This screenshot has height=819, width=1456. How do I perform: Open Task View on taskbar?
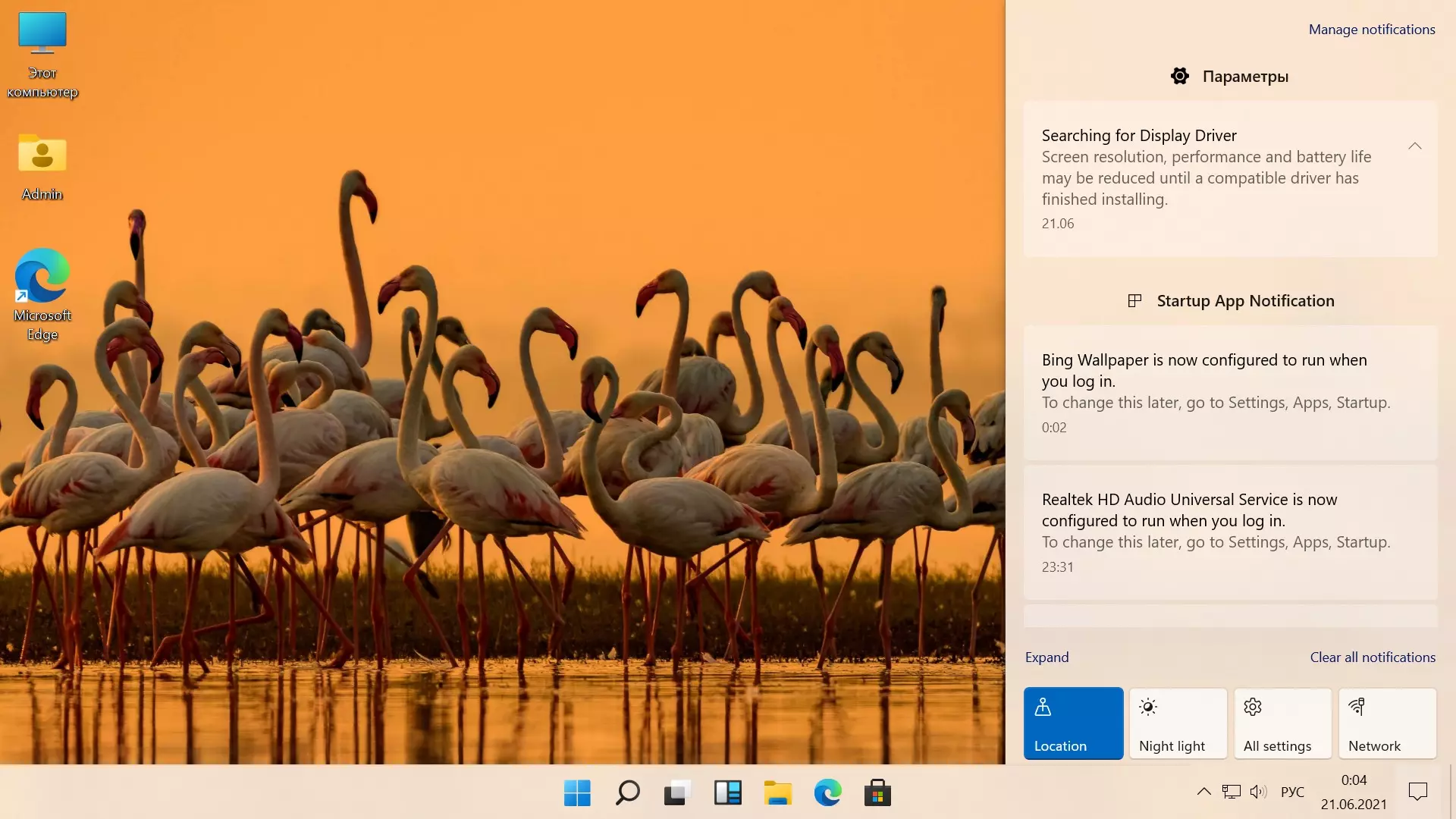click(x=677, y=793)
